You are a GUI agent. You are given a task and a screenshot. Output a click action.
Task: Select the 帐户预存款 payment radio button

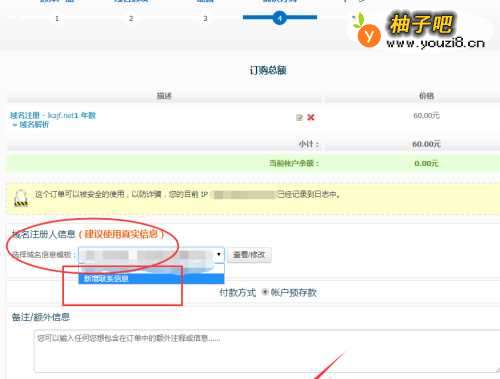(265, 292)
